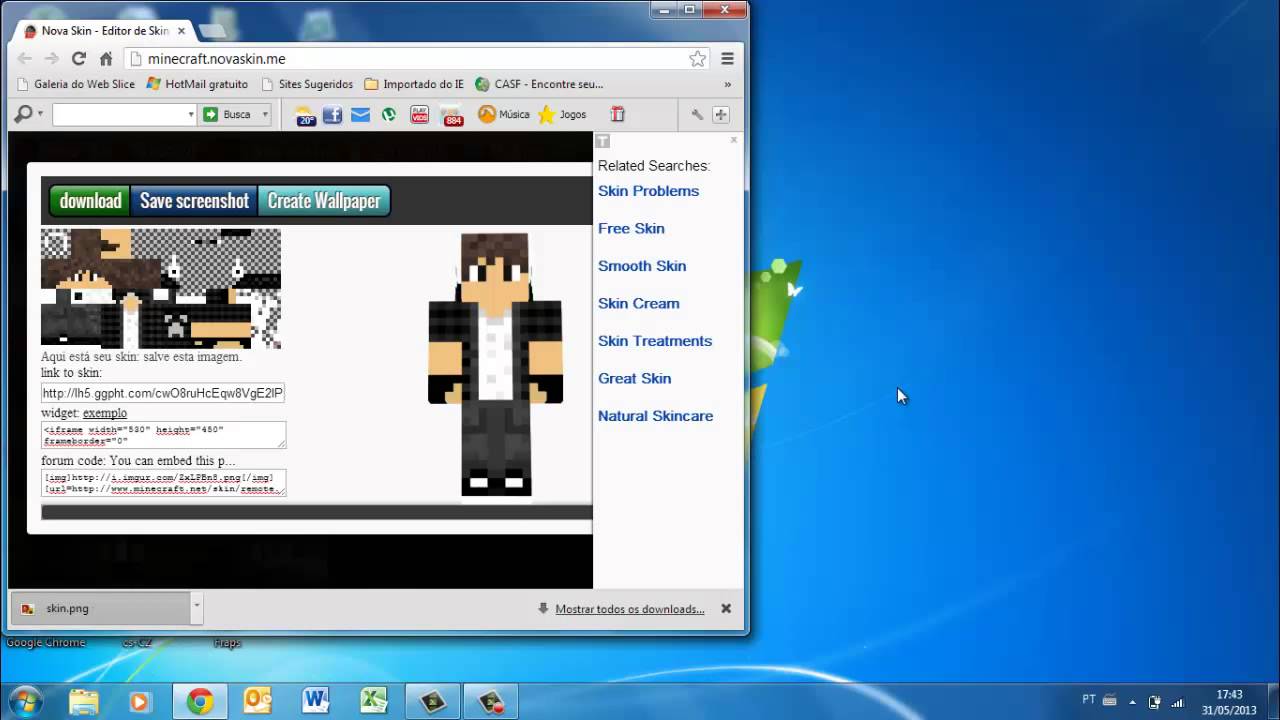Viewport: 1280px width, 720px height.
Task: Expand the toolbar search field dropdown
Action: coord(191,115)
